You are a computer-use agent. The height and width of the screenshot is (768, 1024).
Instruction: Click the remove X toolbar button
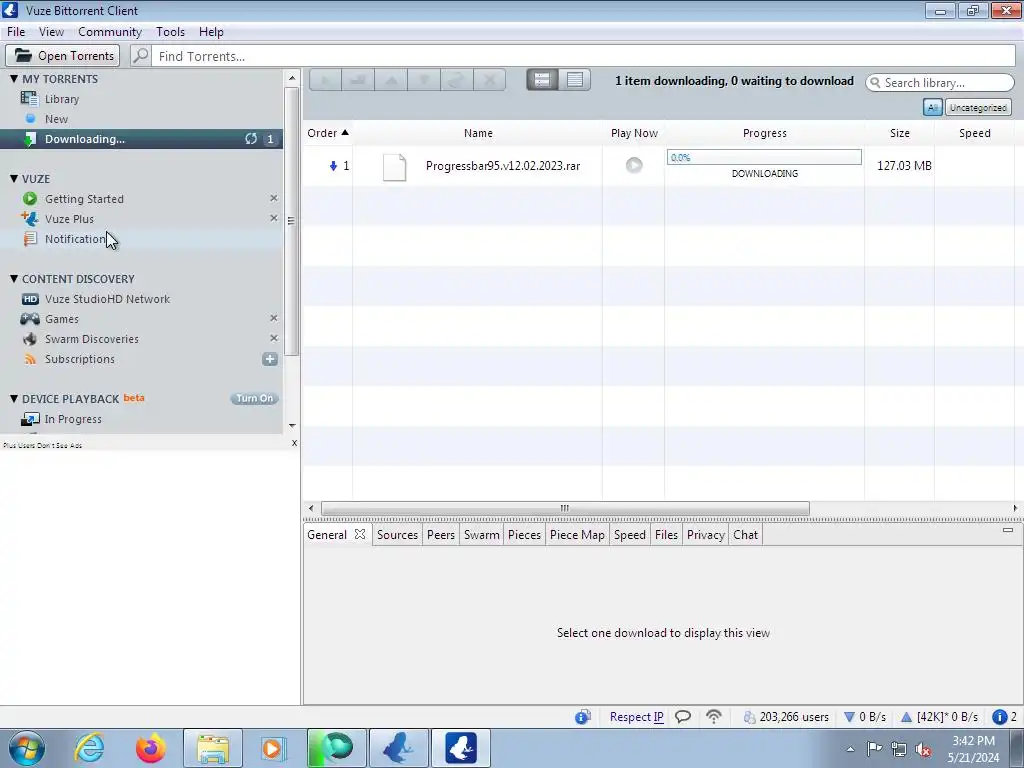point(489,80)
